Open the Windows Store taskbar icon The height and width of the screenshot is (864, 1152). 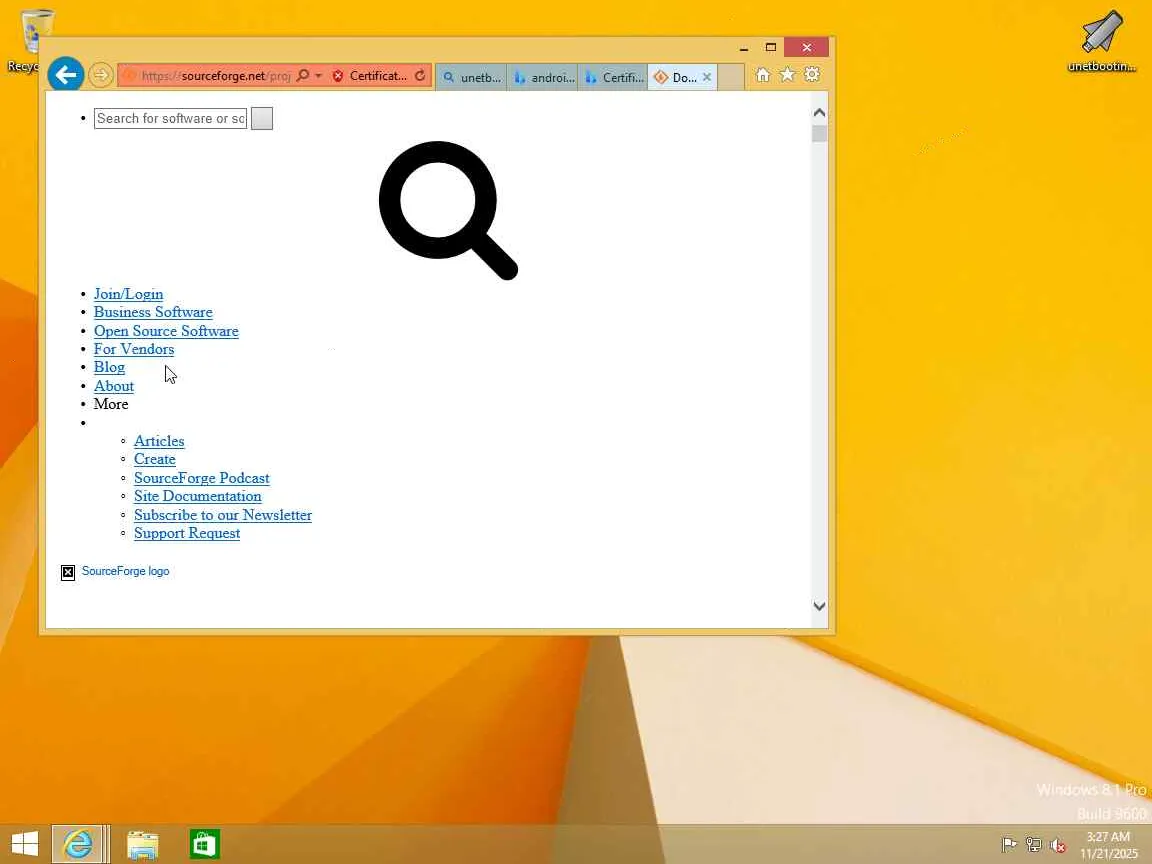(x=204, y=844)
